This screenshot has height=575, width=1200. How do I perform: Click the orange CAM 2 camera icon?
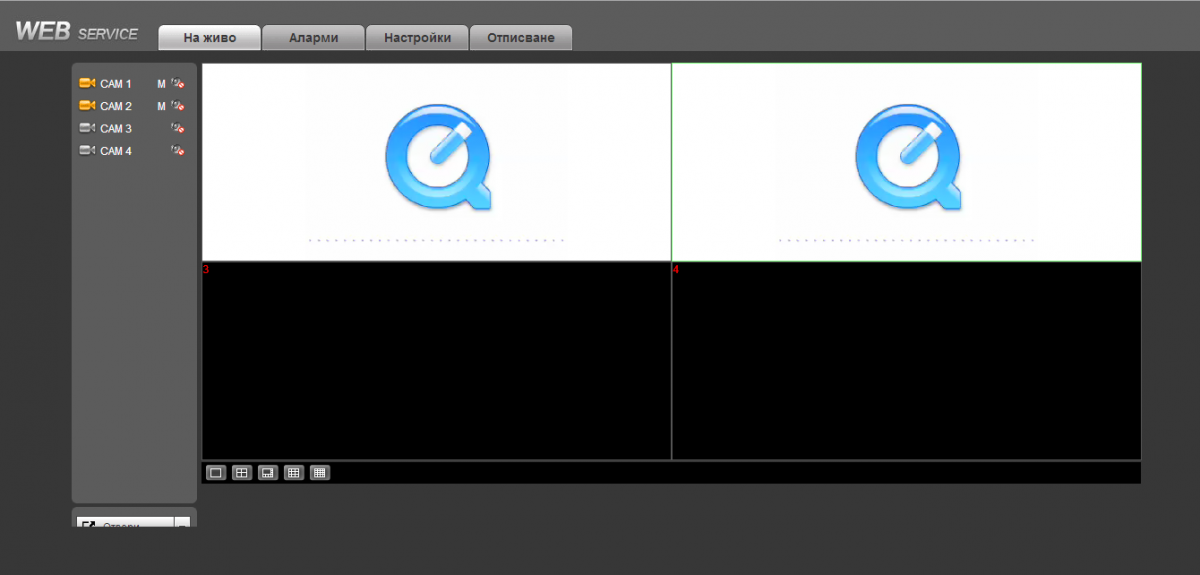point(86,106)
